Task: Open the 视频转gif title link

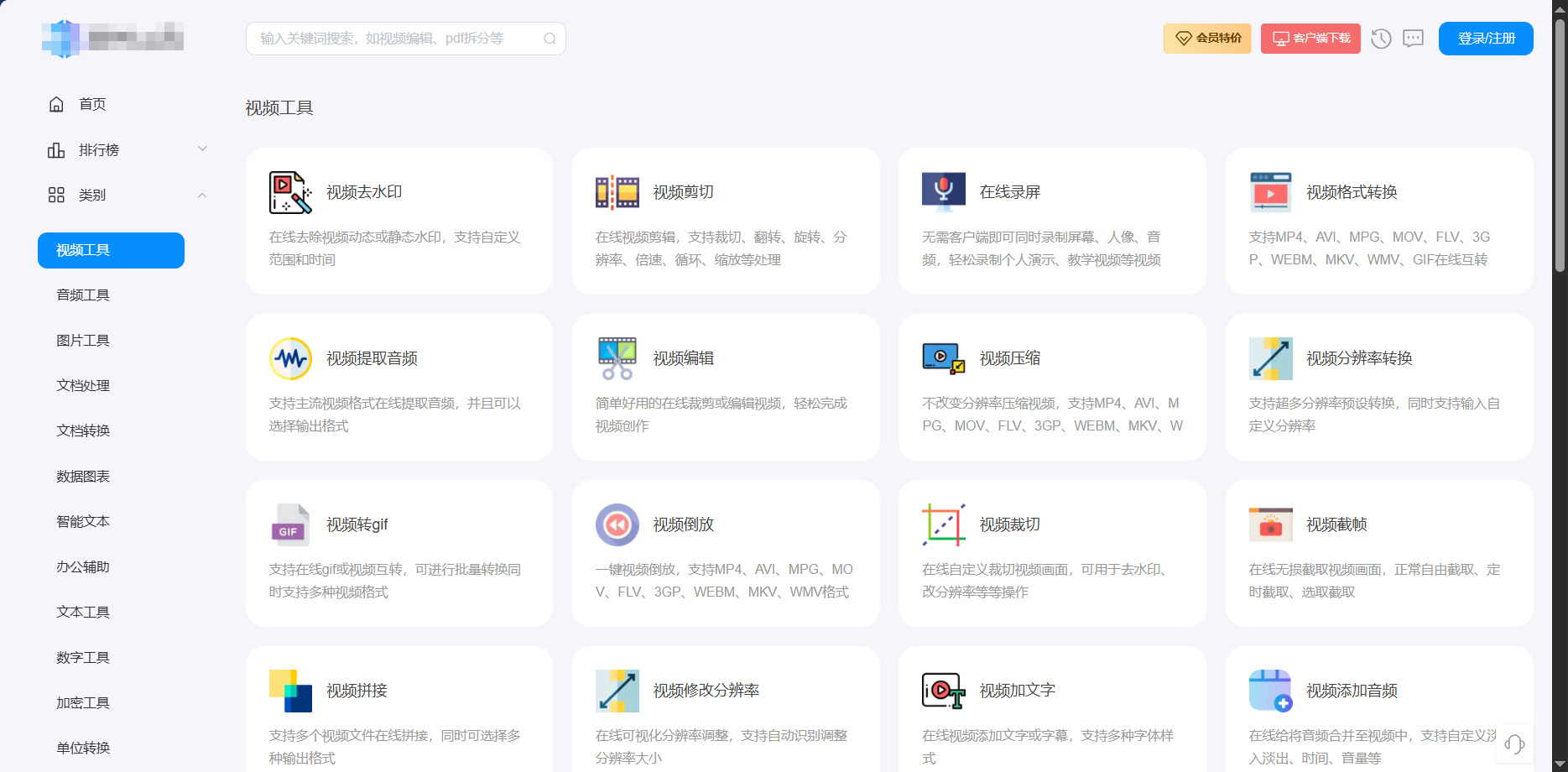Action: coord(357,524)
